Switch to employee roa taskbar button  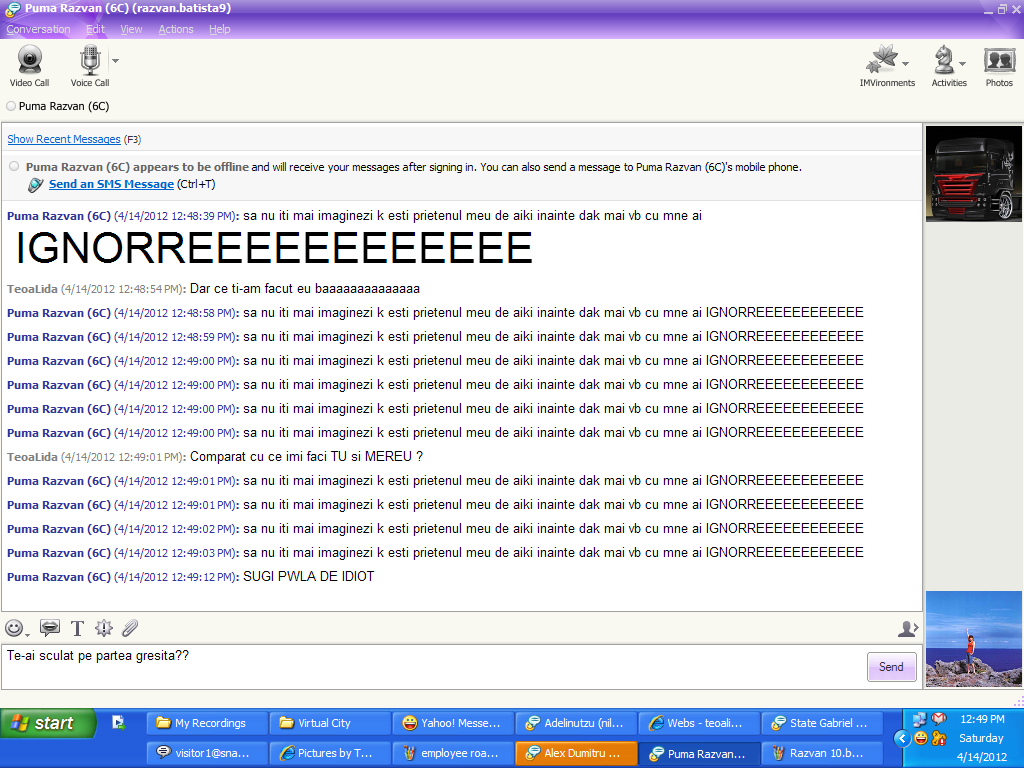click(453, 753)
